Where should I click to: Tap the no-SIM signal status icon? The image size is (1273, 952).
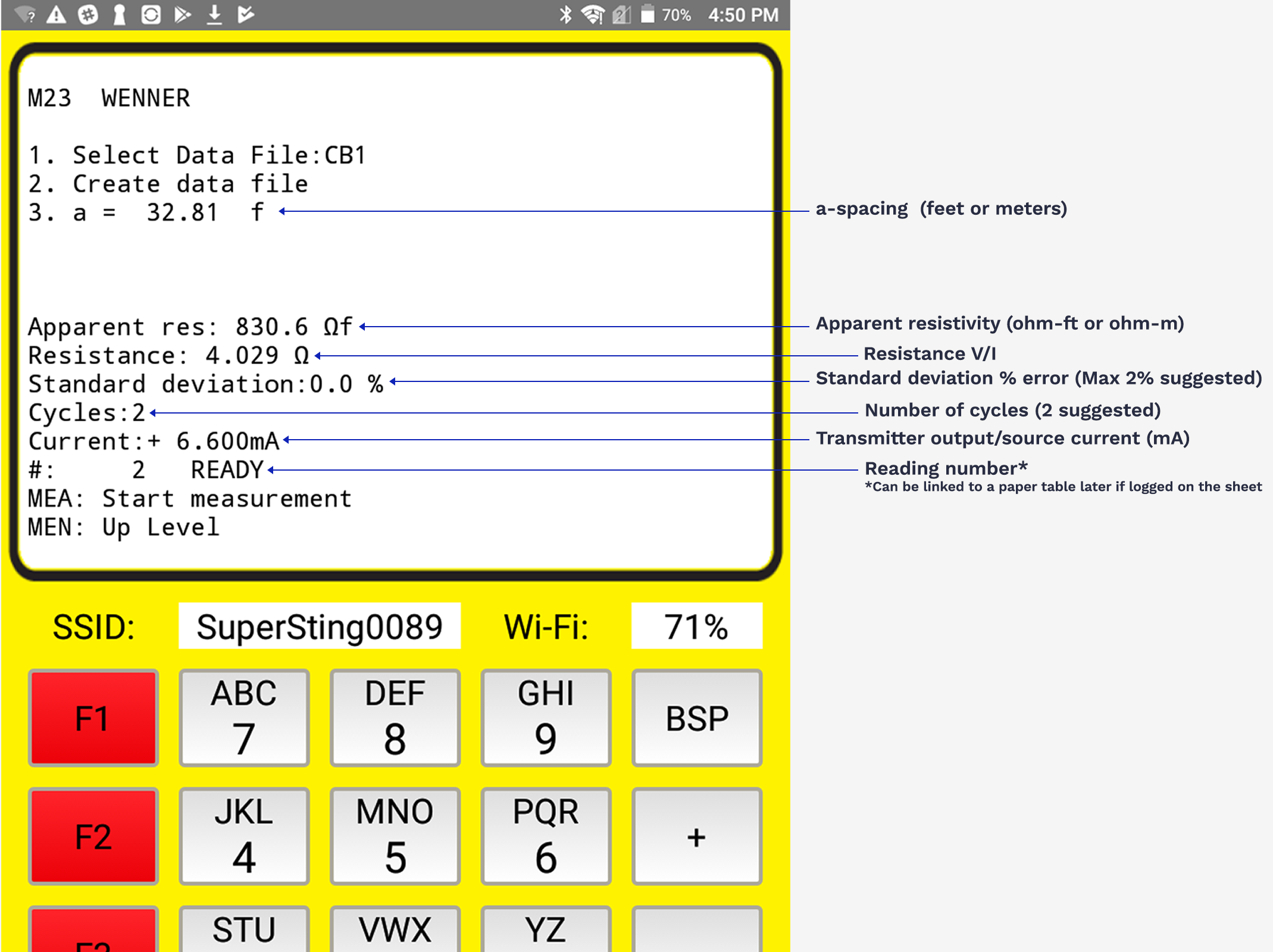tap(622, 14)
